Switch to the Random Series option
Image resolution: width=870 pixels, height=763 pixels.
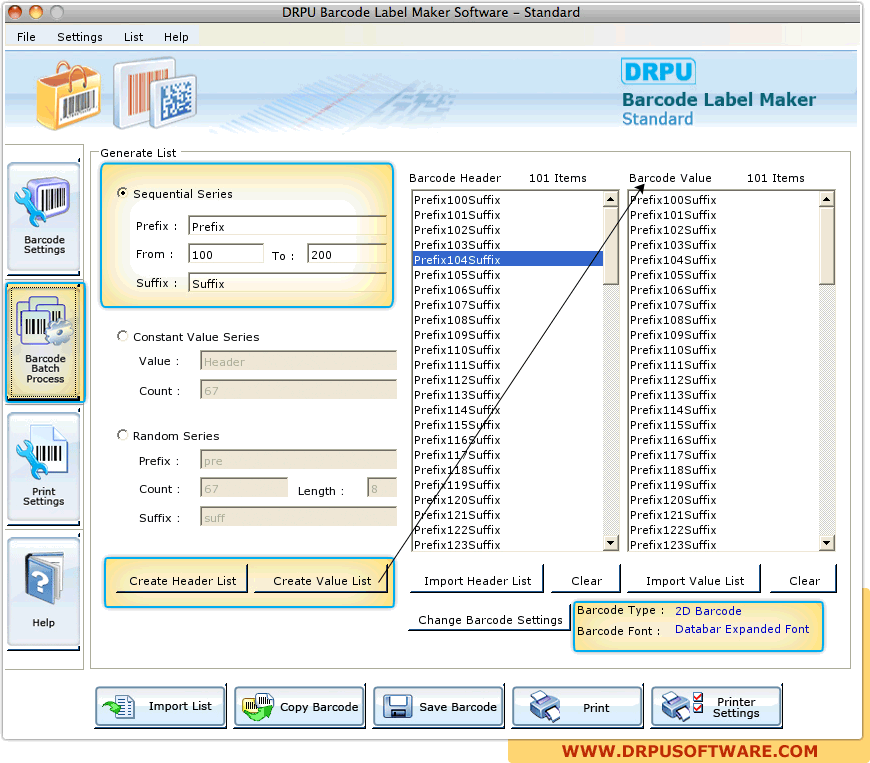point(122,435)
